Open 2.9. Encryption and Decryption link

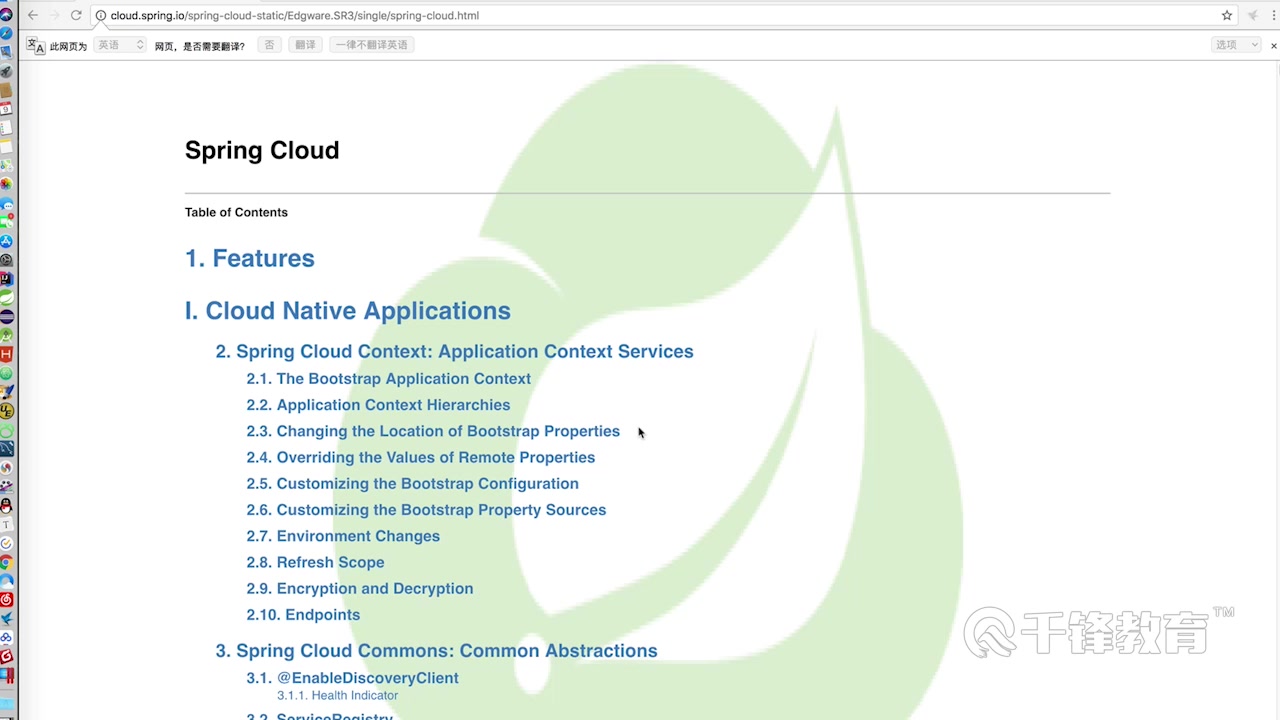click(360, 588)
